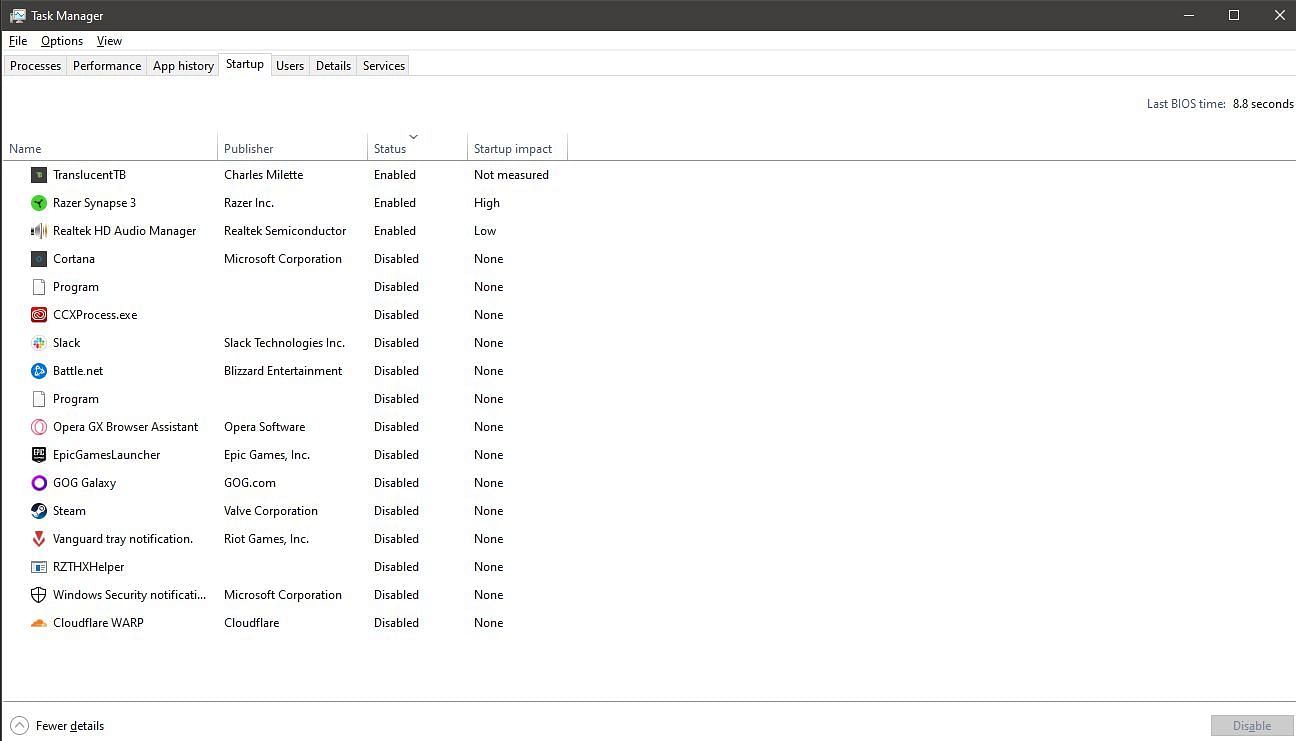Select the TranslucentTB name text
Viewport: 1296px width, 741px height.
89,175
